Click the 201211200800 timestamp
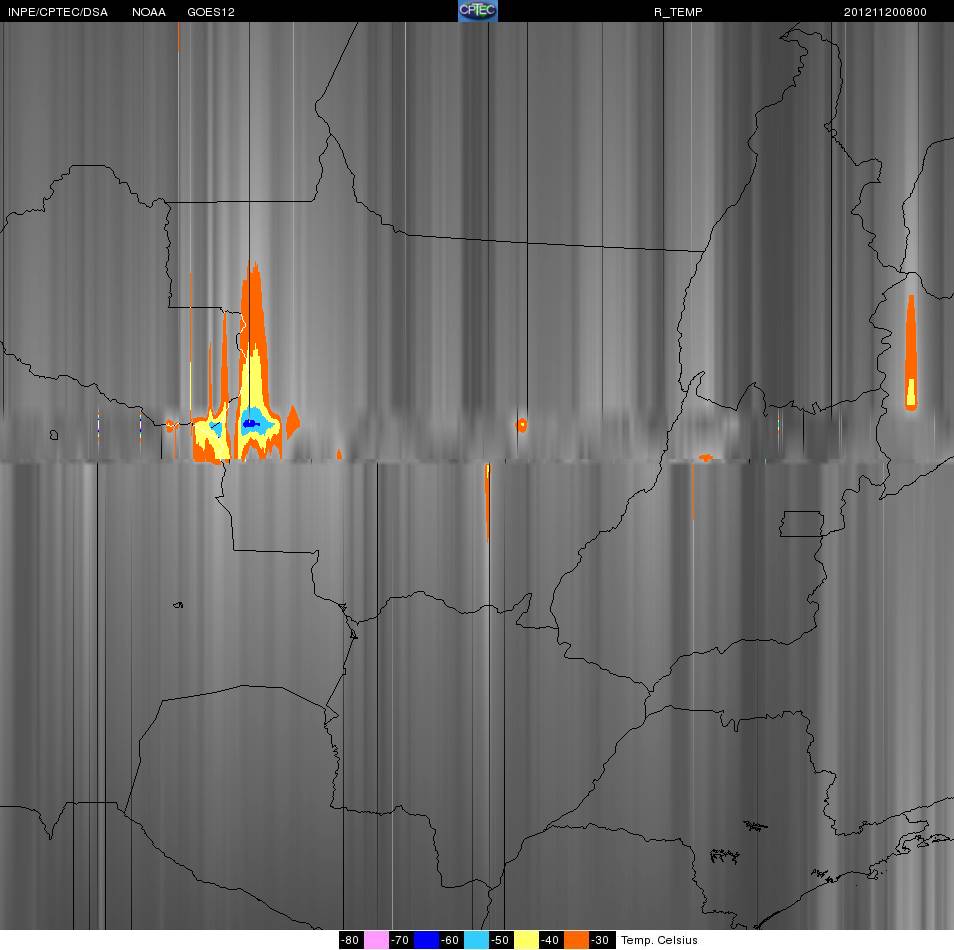Screen dimensions: 954x950 point(885,12)
